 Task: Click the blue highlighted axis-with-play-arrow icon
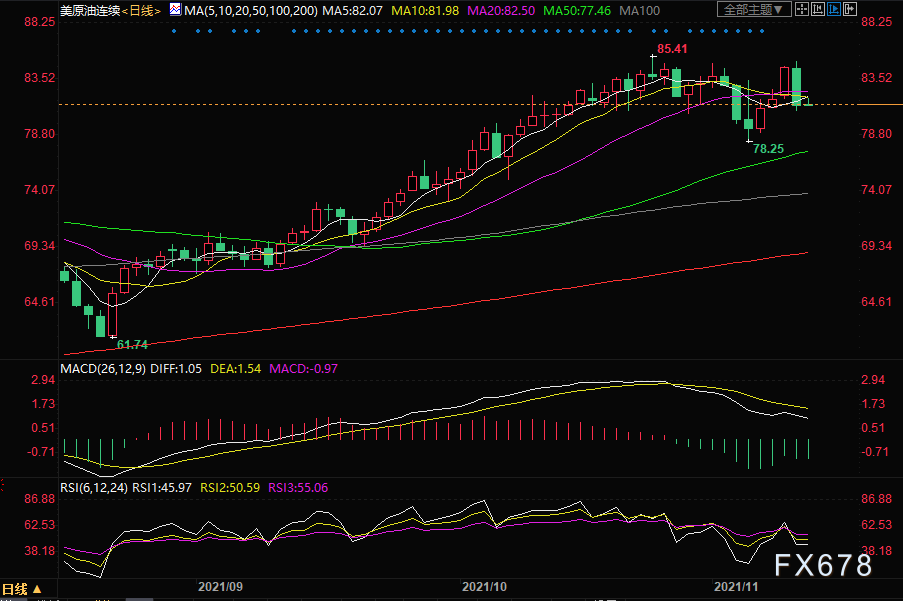(x=833, y=9)
